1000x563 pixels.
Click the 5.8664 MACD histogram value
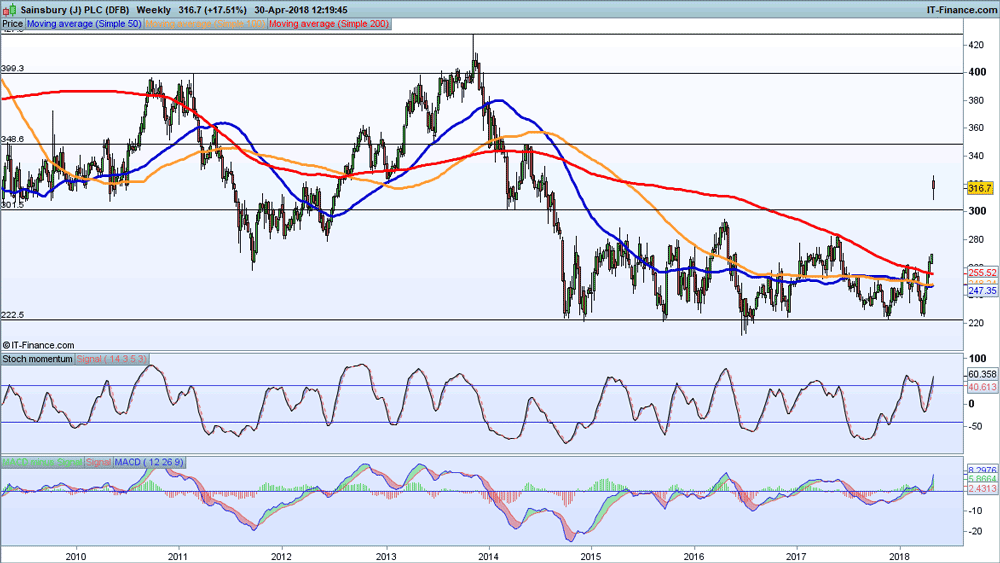pyautogui.click(x=982, y=478)
